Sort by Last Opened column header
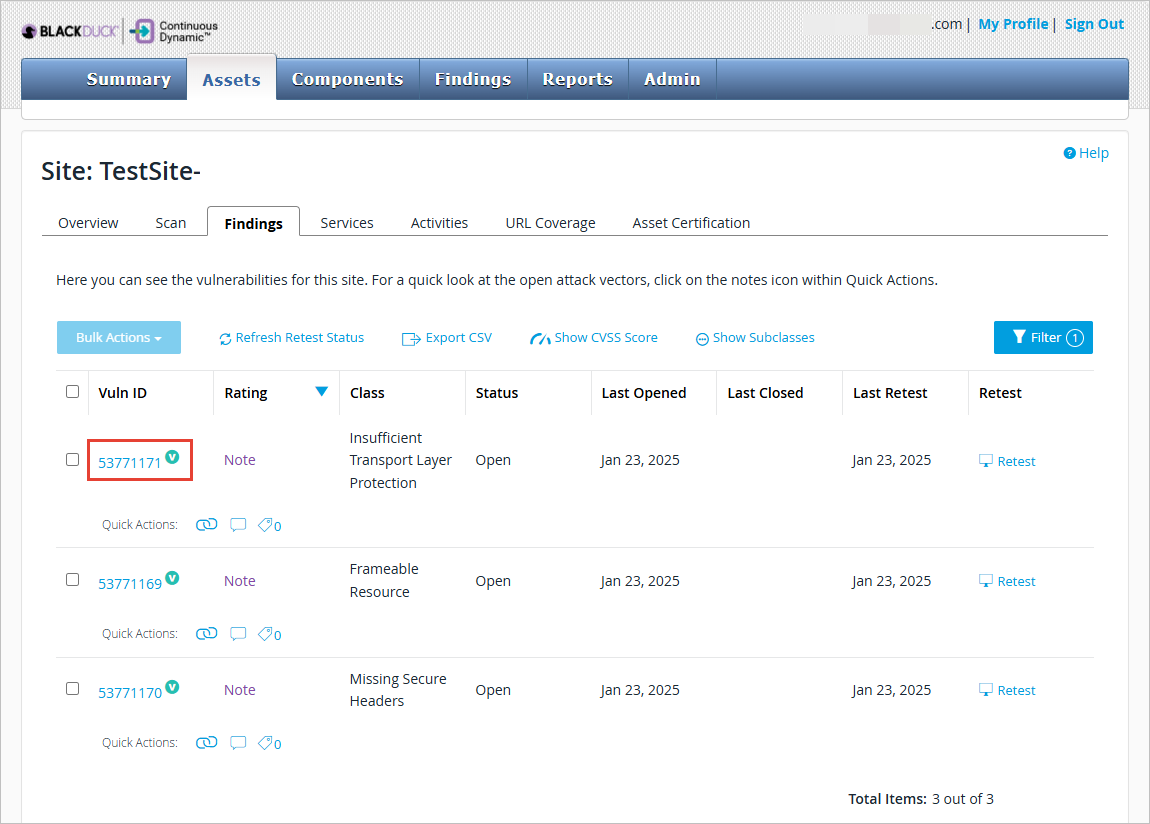The height and width of the screenshot is (824, 1150). tap(644, 393)
